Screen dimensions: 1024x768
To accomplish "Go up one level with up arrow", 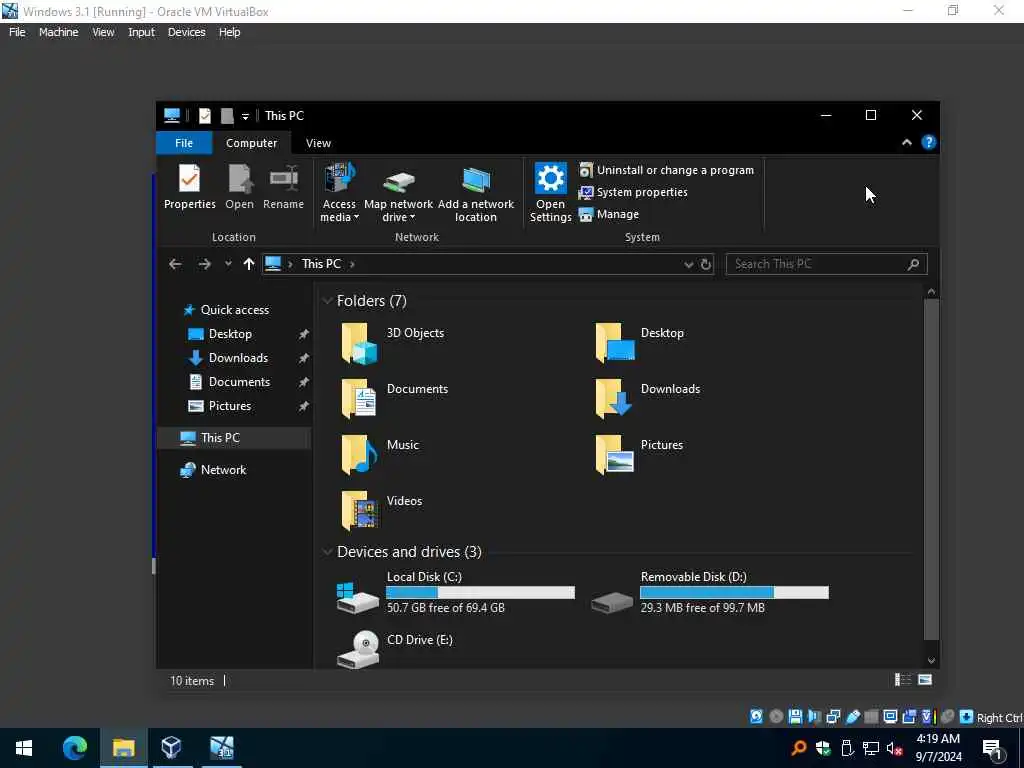I will (248, 264).
